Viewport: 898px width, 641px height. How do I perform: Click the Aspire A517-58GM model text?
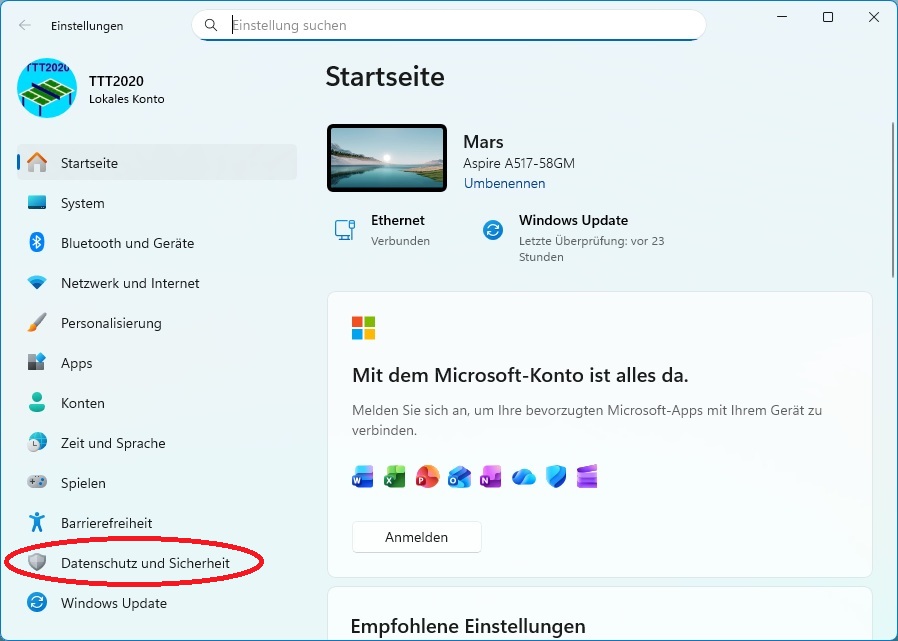click(518, 163)
